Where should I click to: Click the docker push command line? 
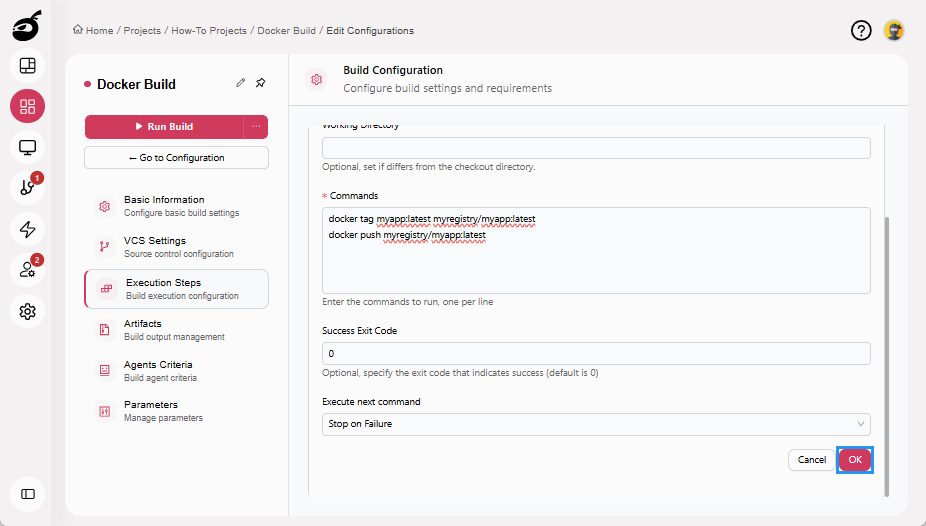click(x=407, y=235)
